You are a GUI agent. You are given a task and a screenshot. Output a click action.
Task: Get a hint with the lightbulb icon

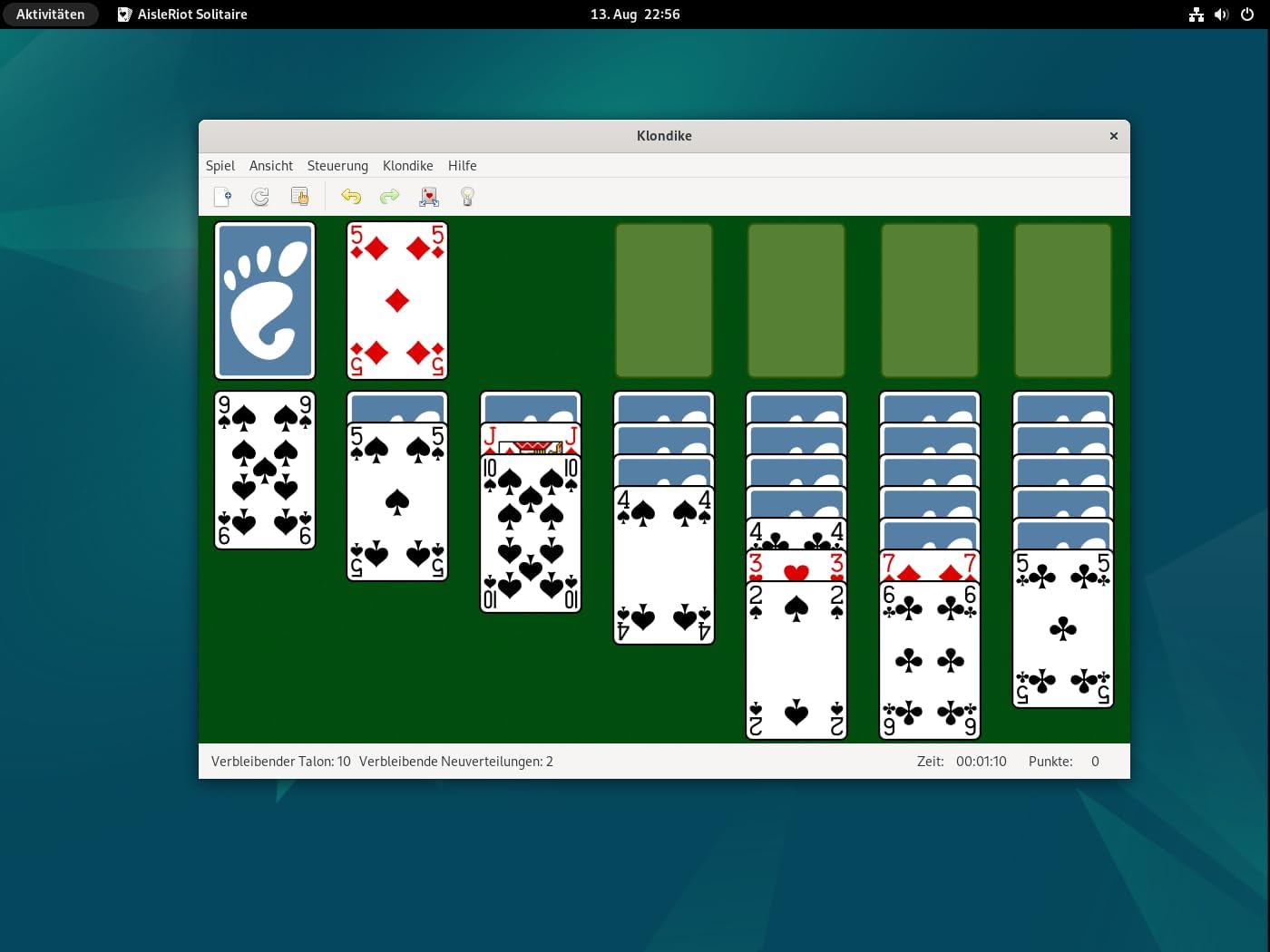point(467,197)
